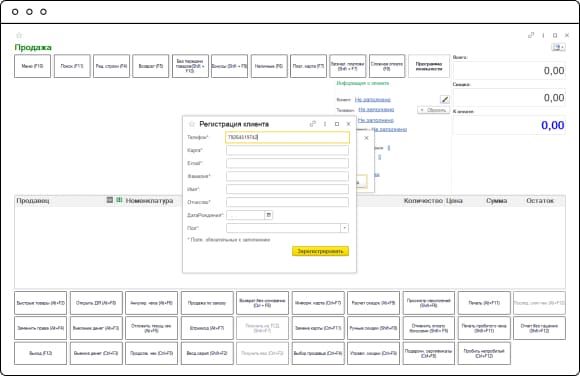Open dots menu in Регистрация клиента dialog

[x=325, y=124]
